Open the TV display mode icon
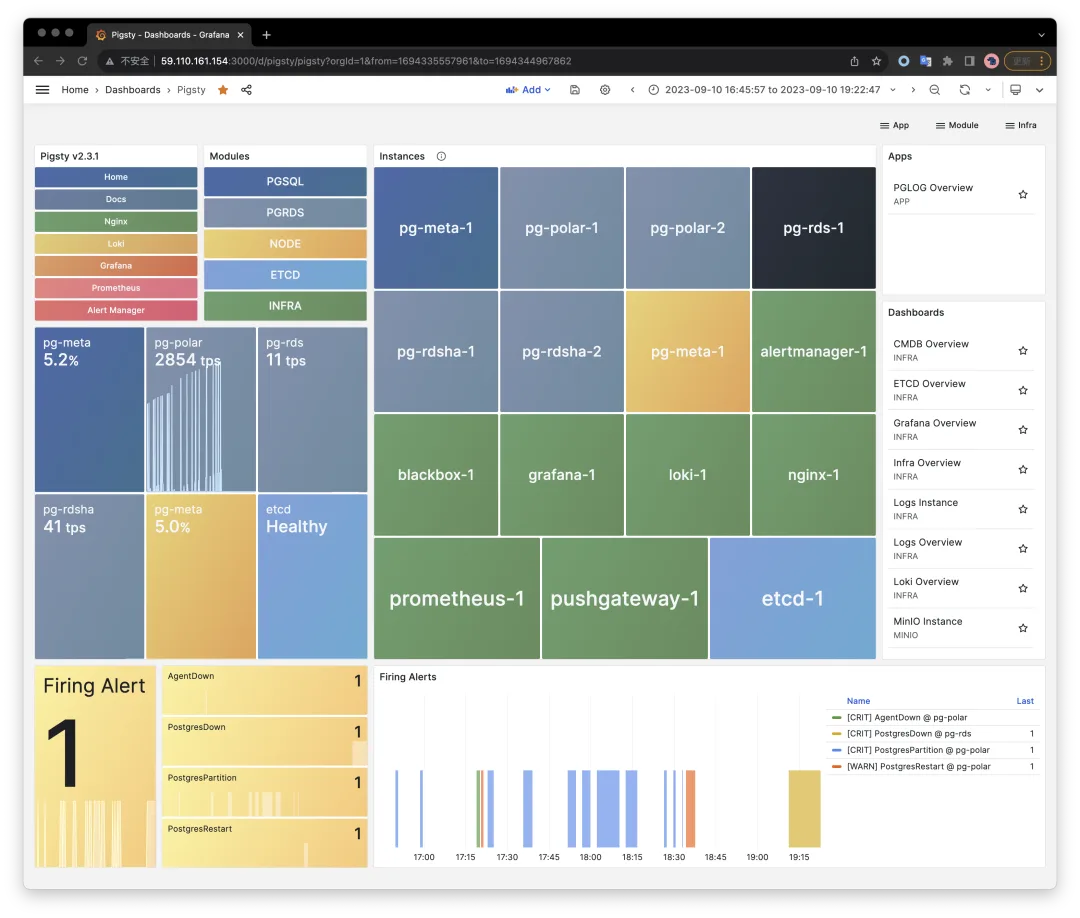 point(1015,90)
